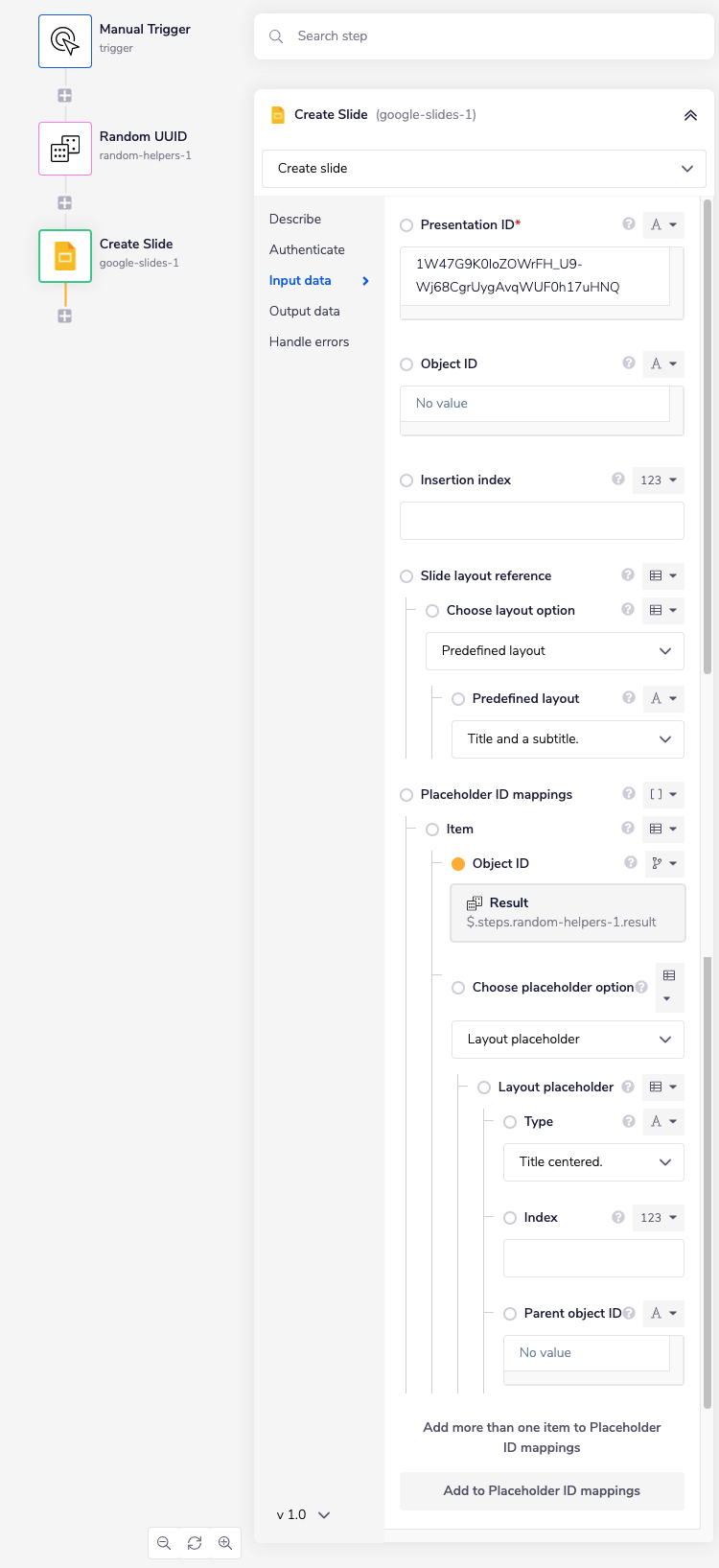The image size is (719, 1568).
Task: Reset canvas view with the refresh icon
Action: click(x=195, y=1543)
